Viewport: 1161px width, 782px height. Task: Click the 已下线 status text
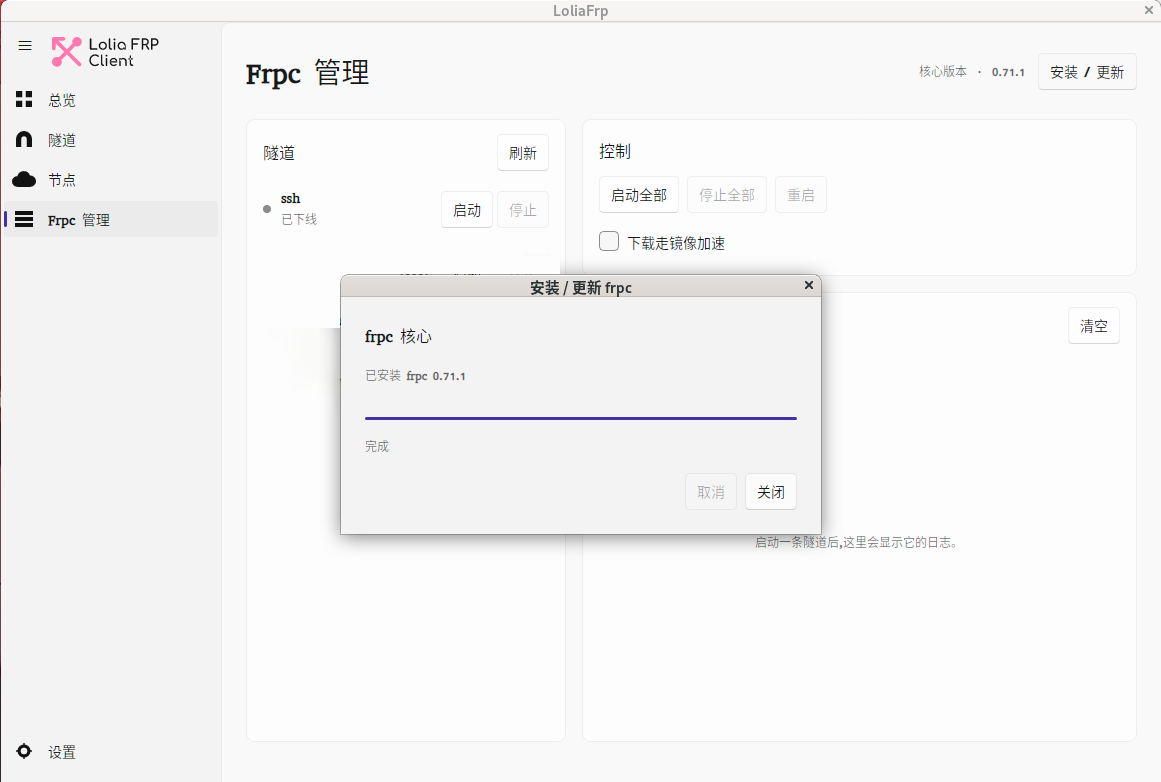[x=299, y=219]
